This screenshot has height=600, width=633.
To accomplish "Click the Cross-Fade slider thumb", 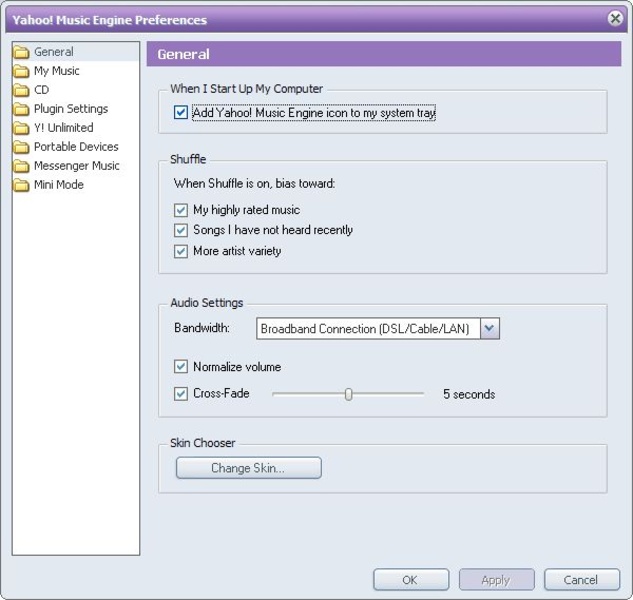I will pyautogui.click(x=348, y=394).
